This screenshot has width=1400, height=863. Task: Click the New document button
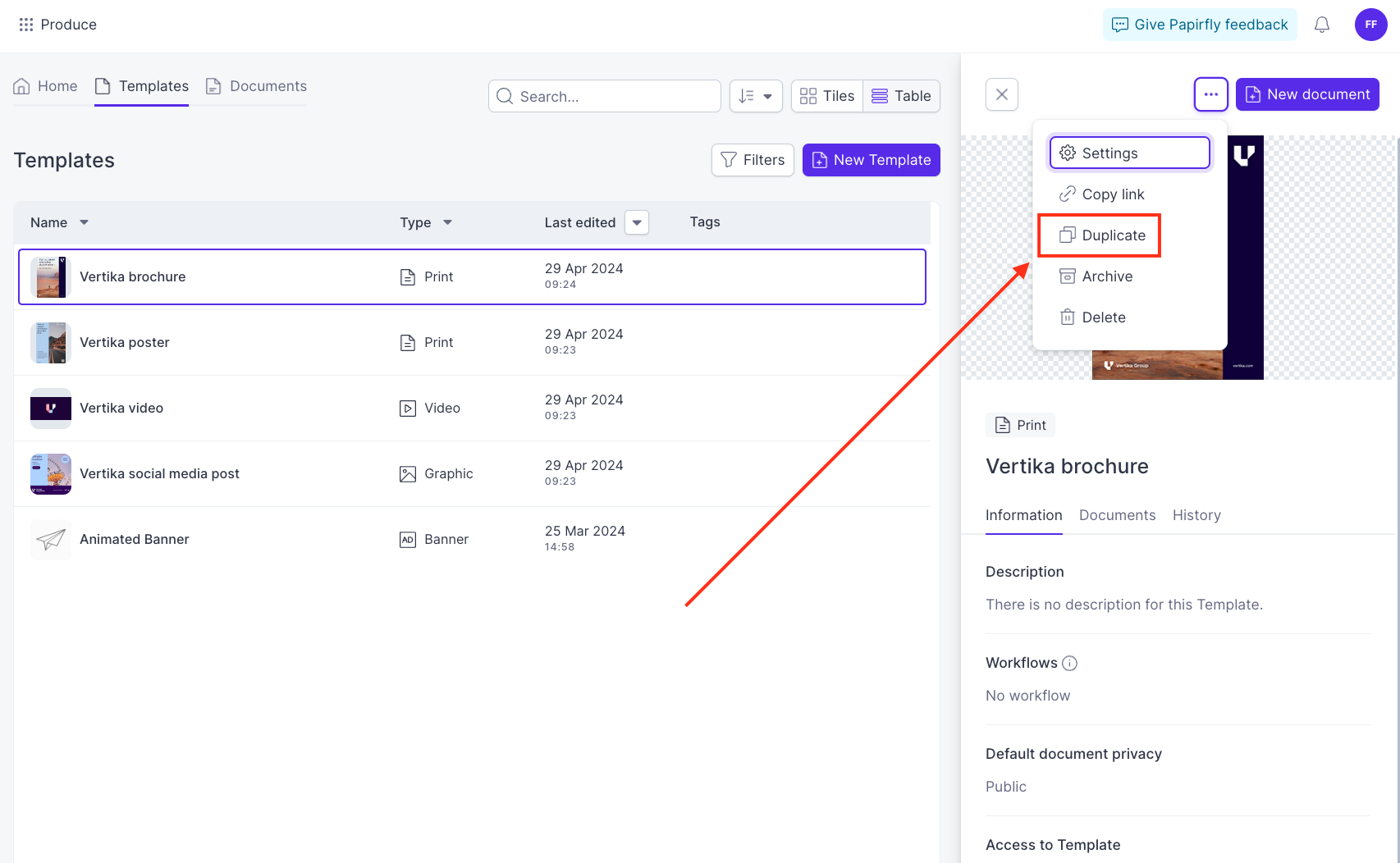1306,94
